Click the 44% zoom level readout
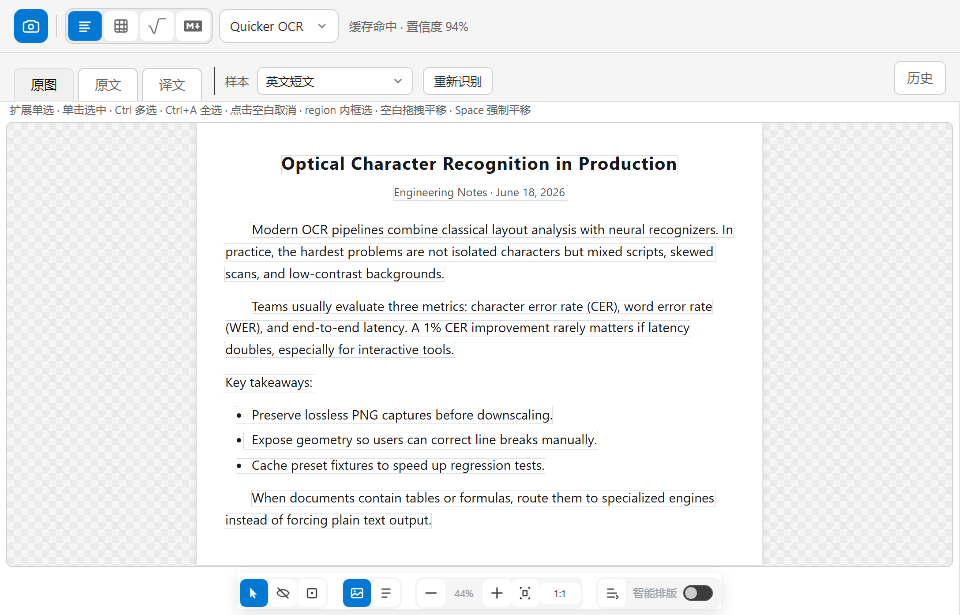This screenshot has width=960, height=615. pos(463,594)
